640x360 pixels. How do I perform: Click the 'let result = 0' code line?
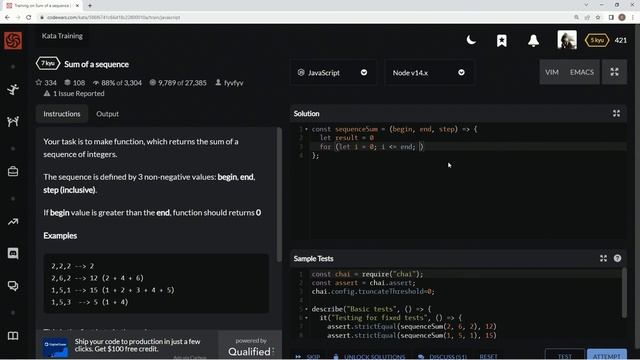347,138
